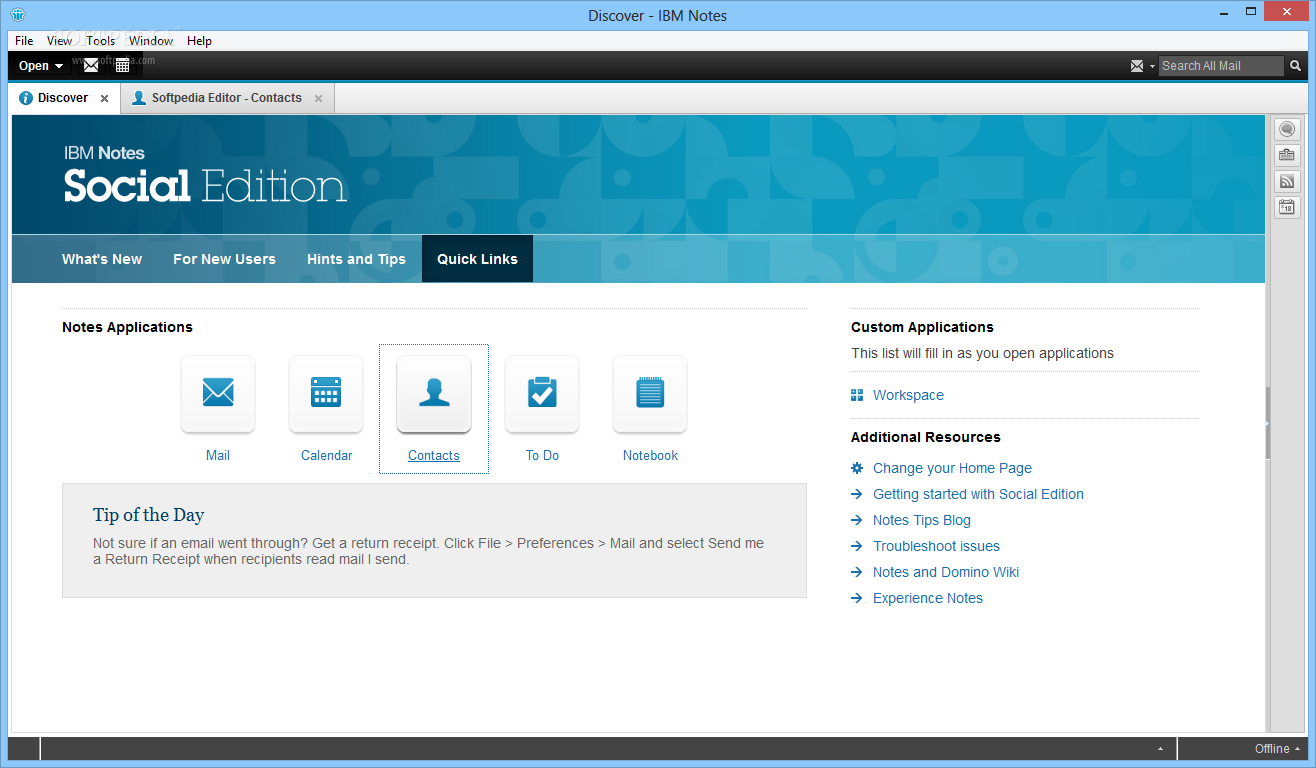
Task: Open the Tools menu
Action: [x=101, y=41]
